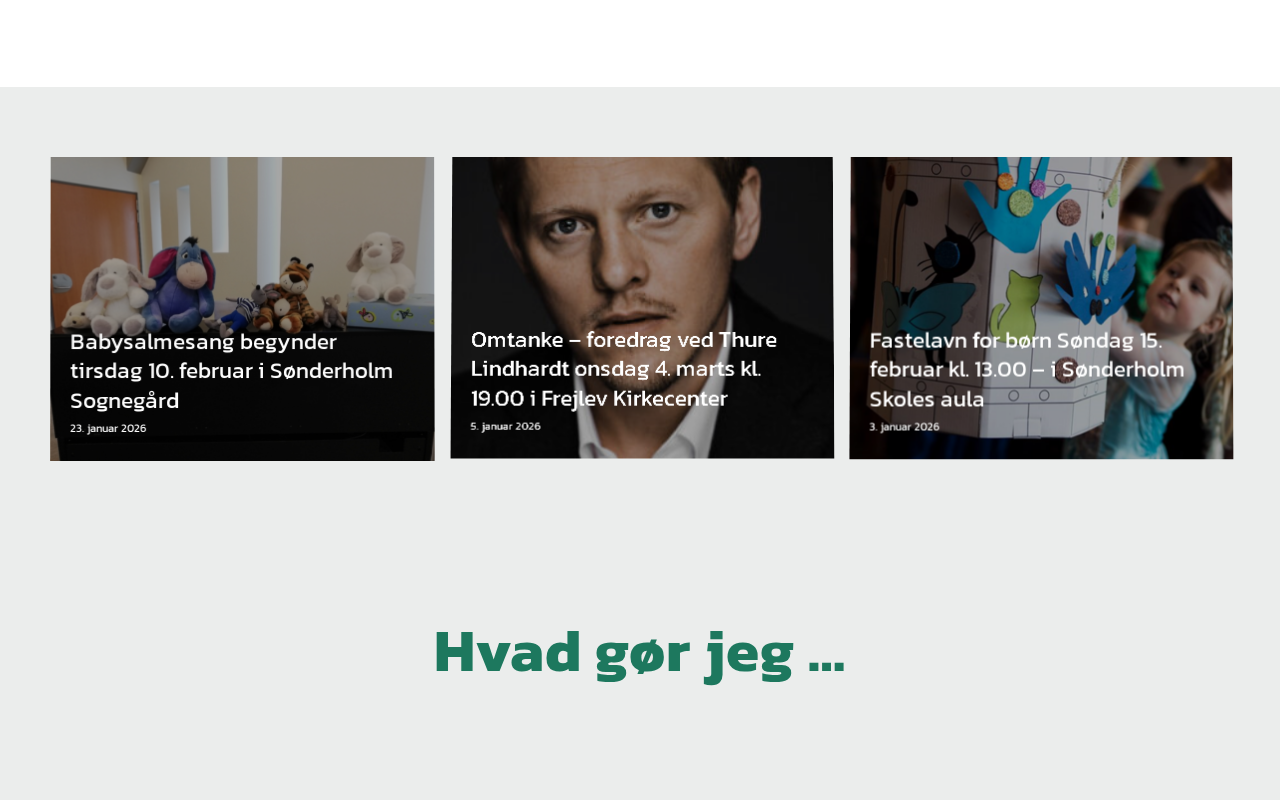The width and height of the screenshot is (1280, 800).
Task: Open the Fastelavn for børn article
Action: [x=1026, y=370]
